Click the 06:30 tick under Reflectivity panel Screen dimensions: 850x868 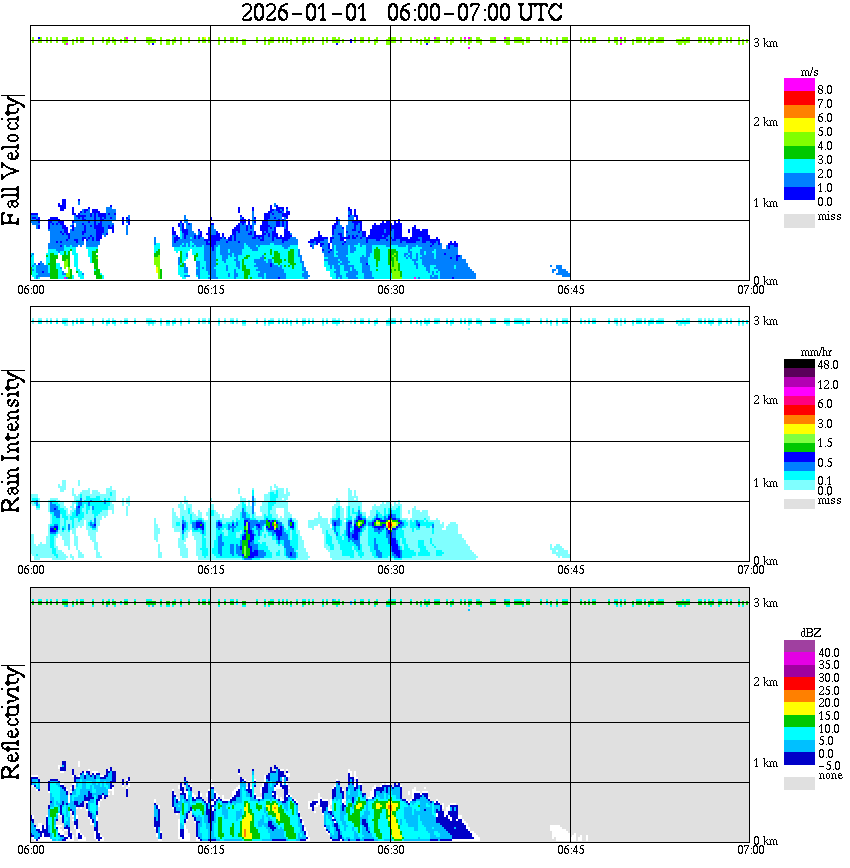pyautogui.click(x=391, y=850)
